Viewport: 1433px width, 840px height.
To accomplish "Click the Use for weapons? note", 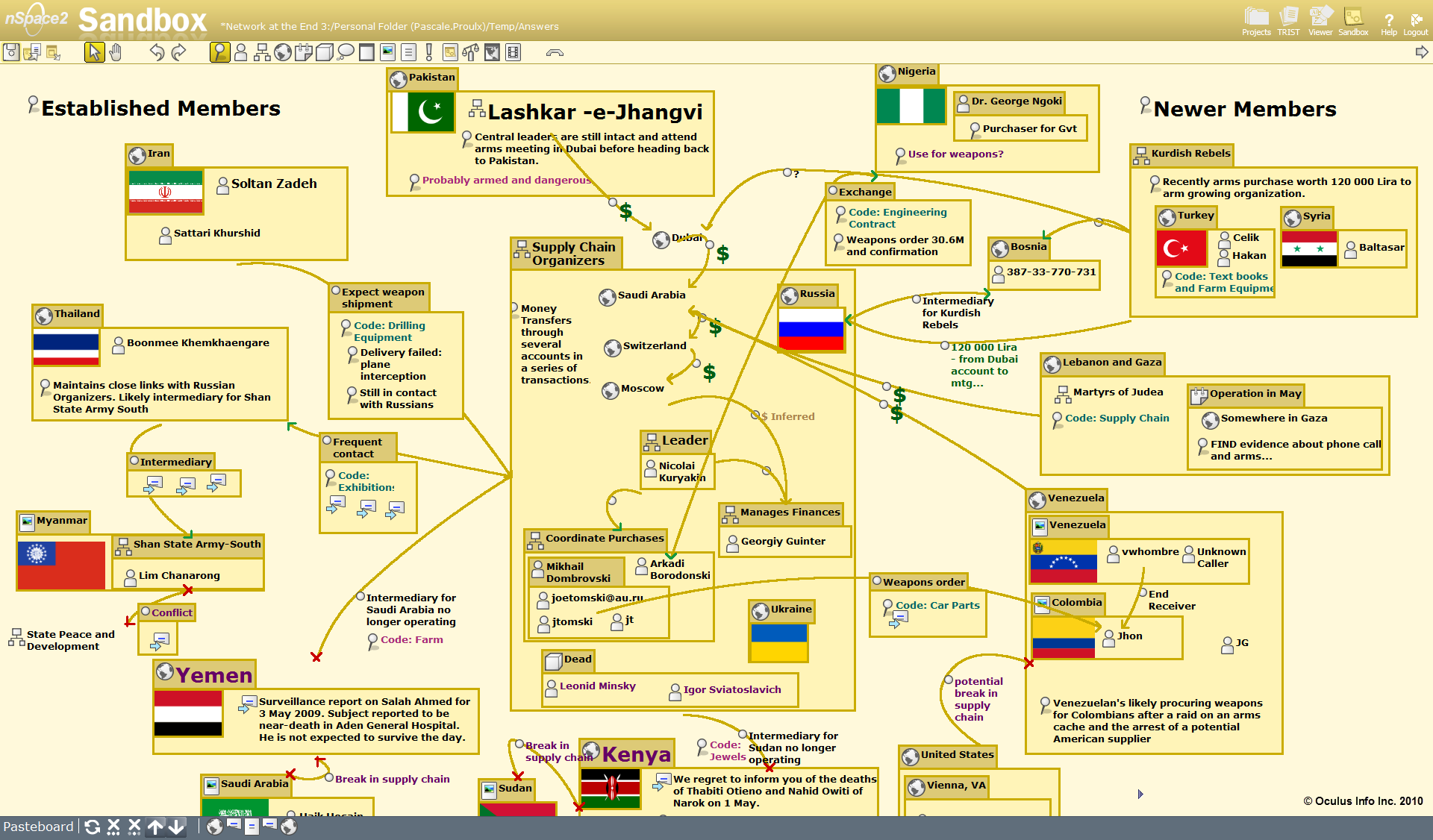I will [x=949, y=154].
